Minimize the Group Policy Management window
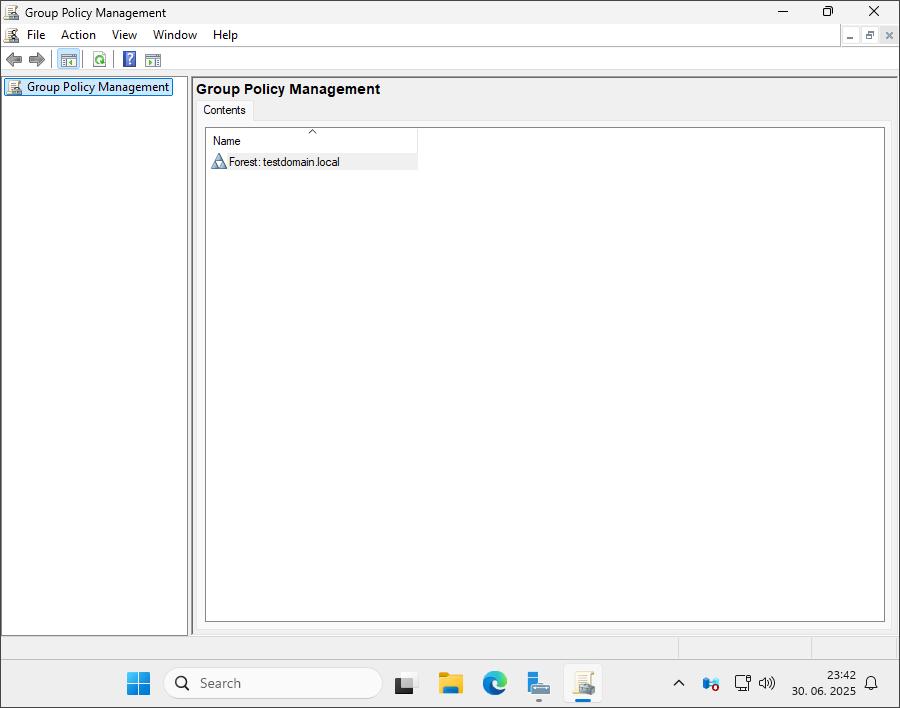This screenshot has height=708, width=900. pyautogui.click(x=783, y=11)
